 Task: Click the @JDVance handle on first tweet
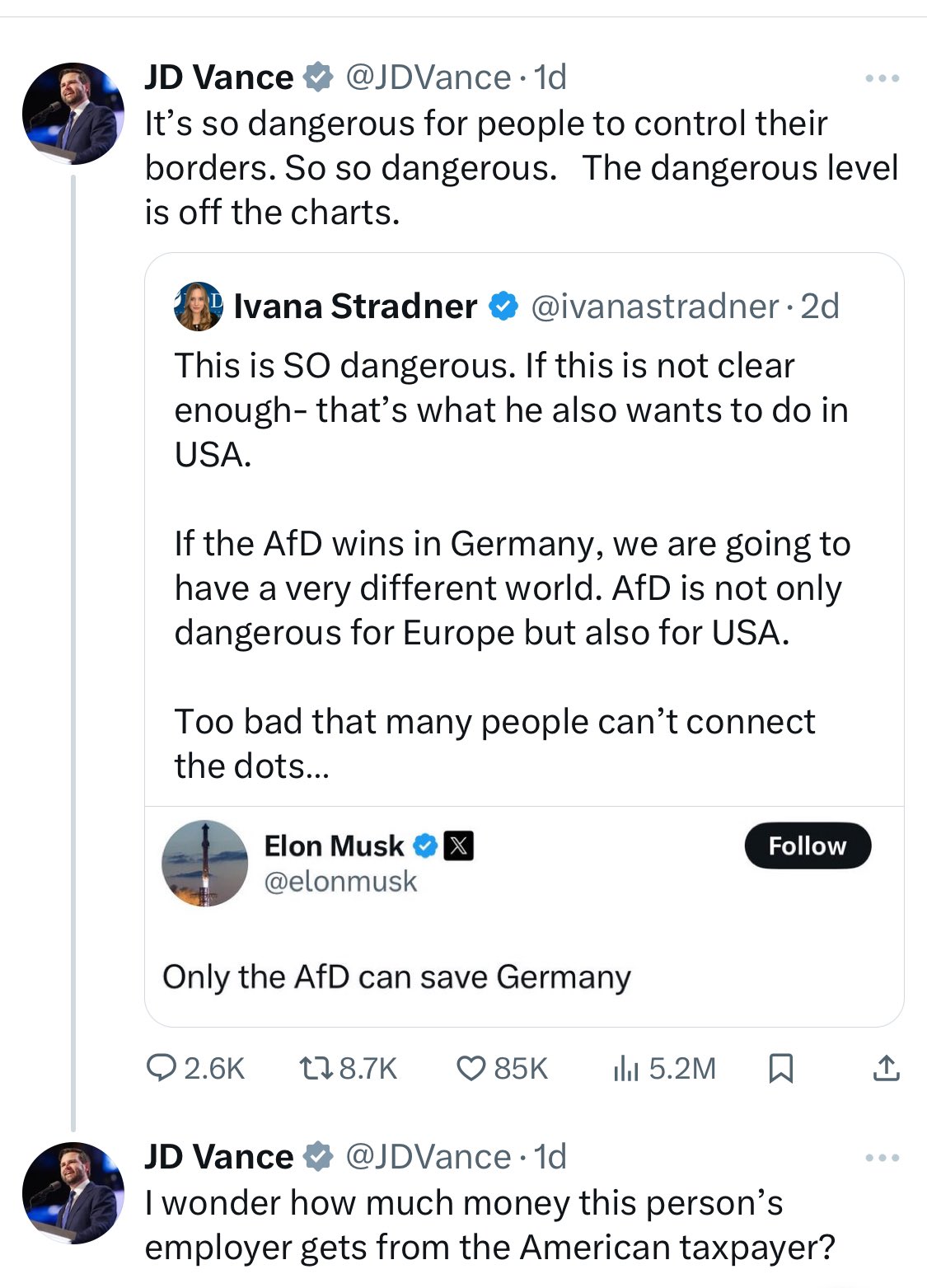pos(428,78)
